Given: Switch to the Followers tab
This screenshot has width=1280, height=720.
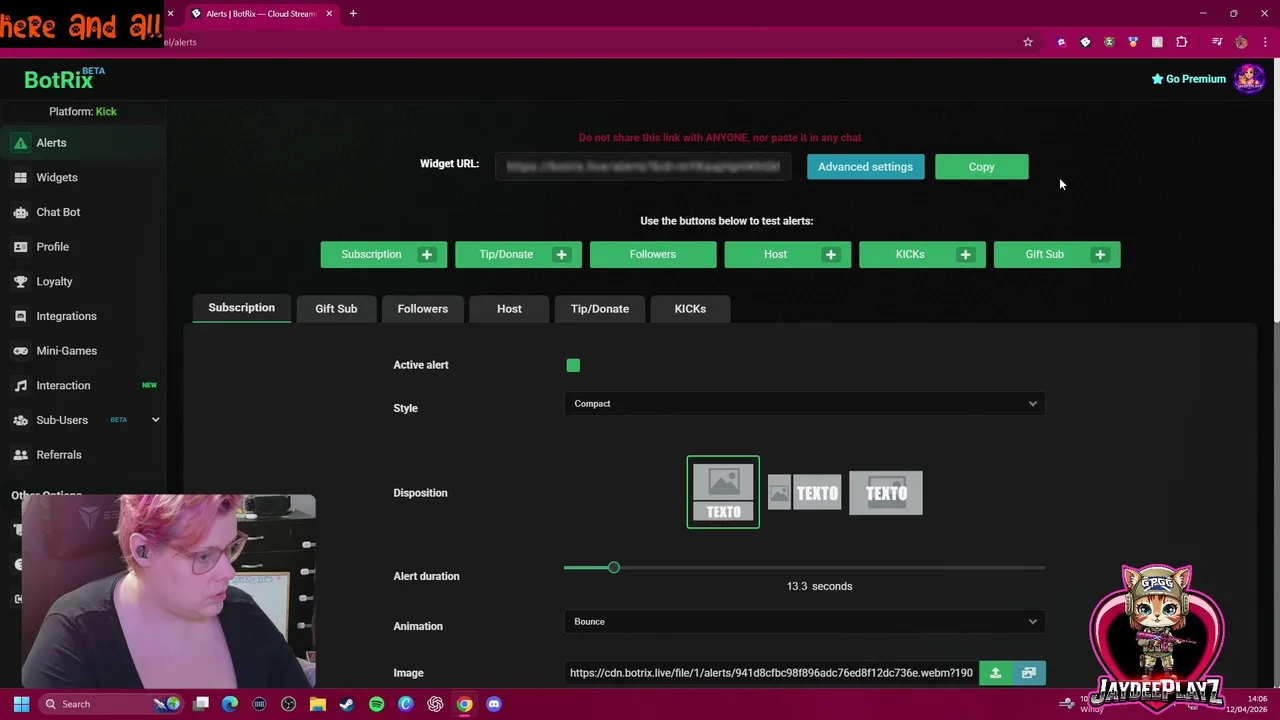Looking at the screenshot, I should click(x=422, y=309).
